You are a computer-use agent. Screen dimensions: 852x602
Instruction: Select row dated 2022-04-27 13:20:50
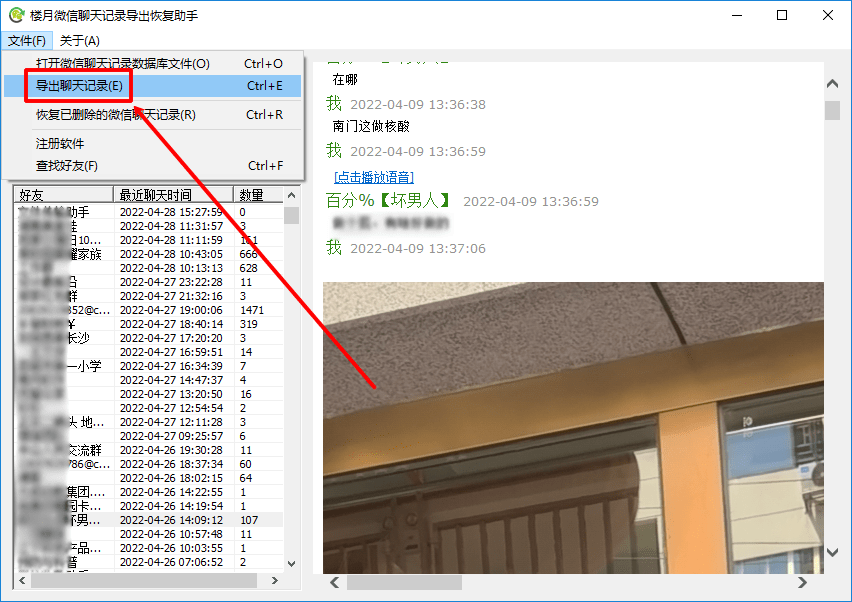(148, 394)
